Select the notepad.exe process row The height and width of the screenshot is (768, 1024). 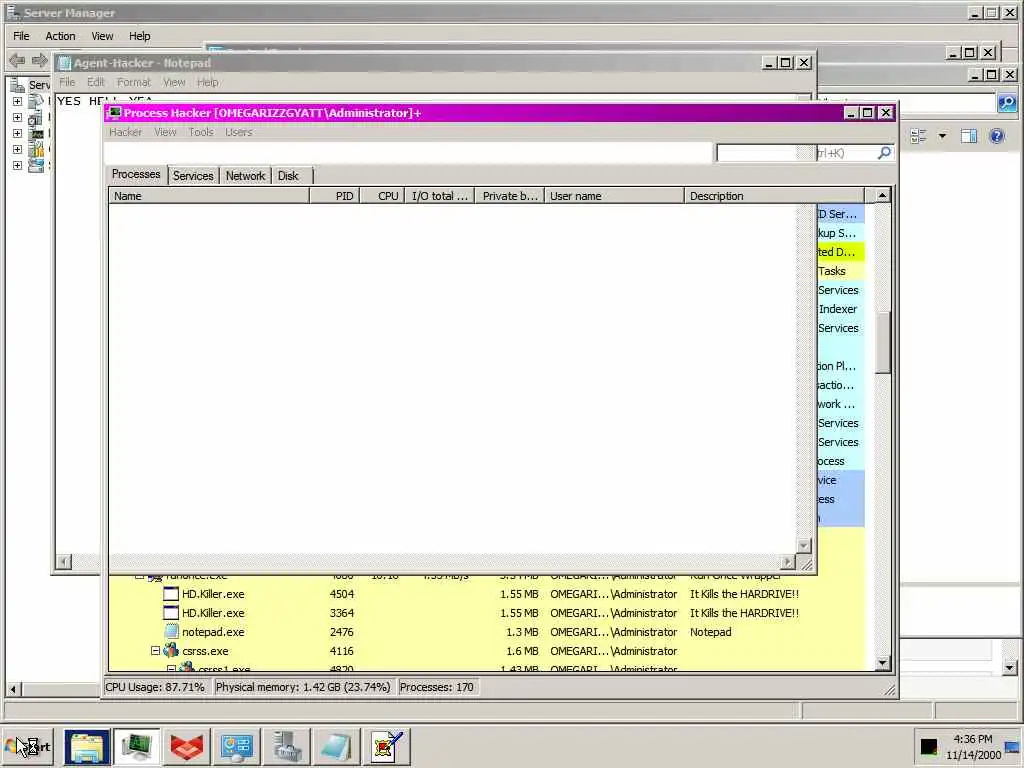click(x=487, y=632)
